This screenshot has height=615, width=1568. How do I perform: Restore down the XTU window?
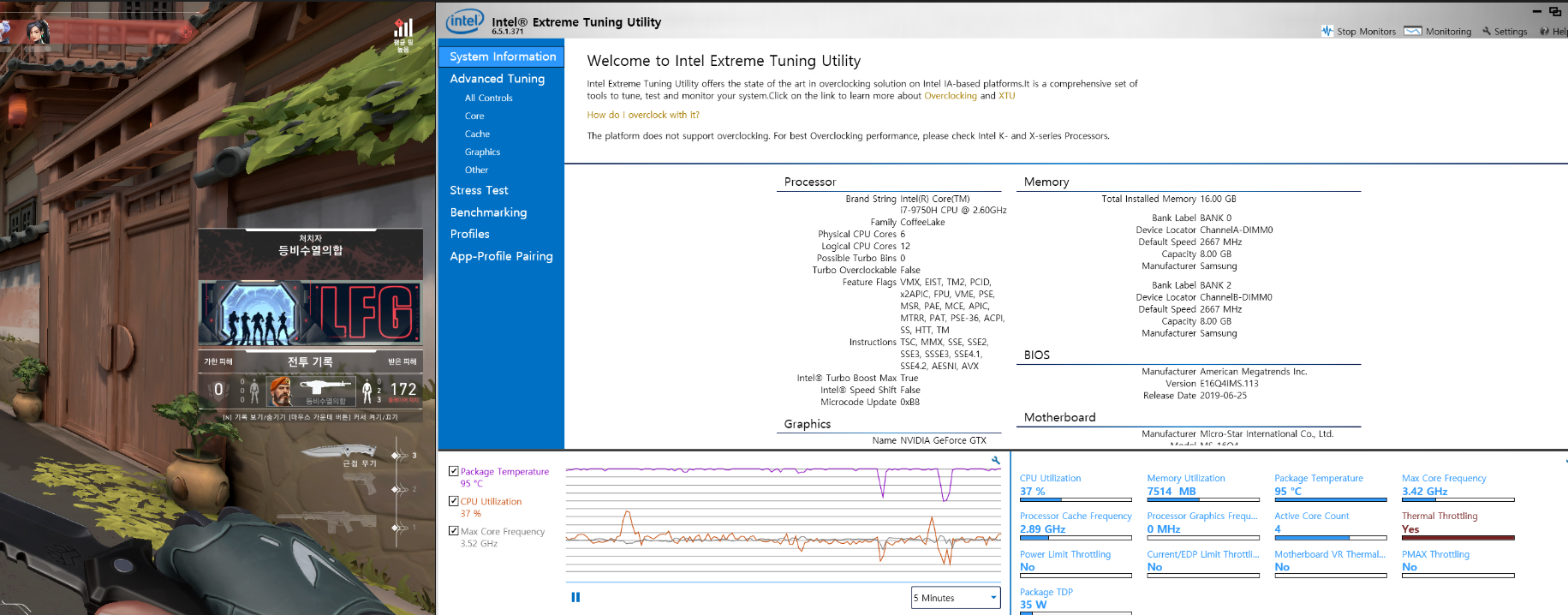[1555, 11]
